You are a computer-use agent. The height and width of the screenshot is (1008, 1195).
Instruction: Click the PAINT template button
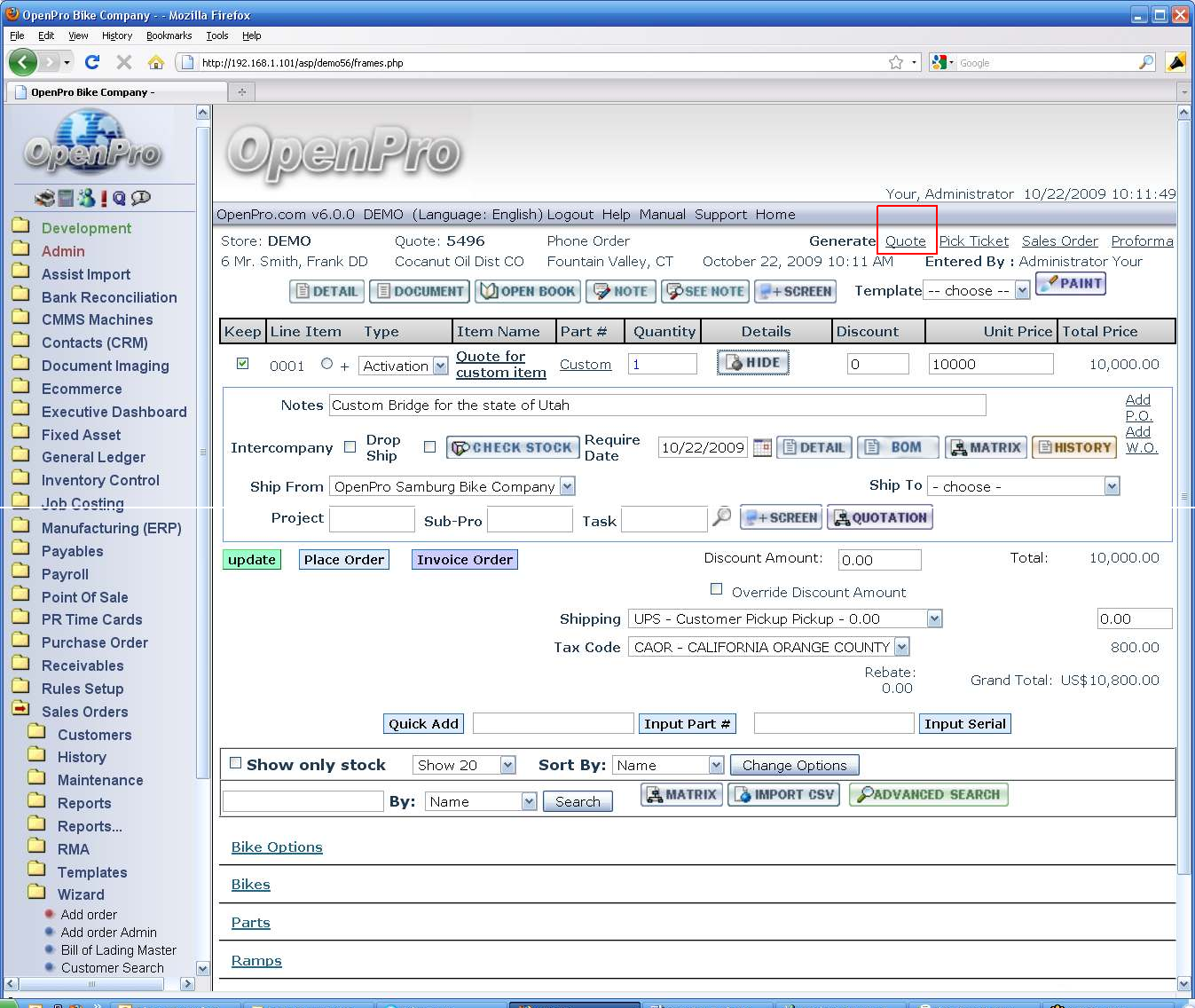pos(1070,284)
